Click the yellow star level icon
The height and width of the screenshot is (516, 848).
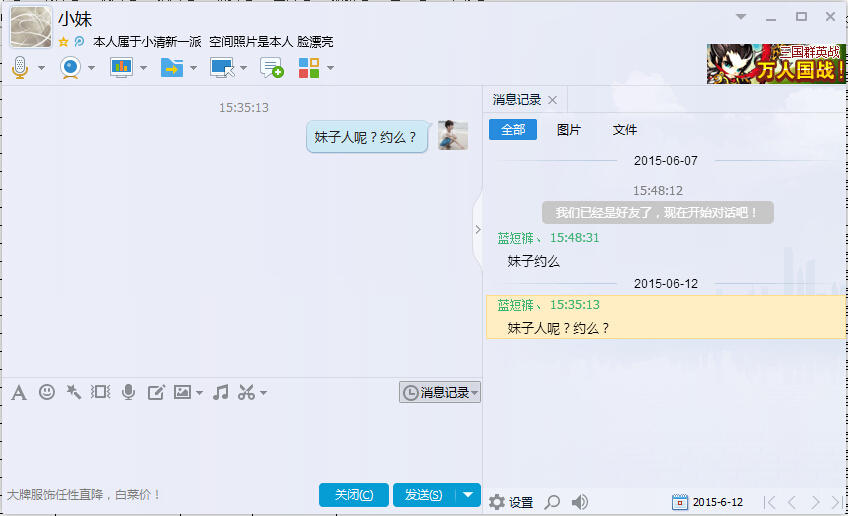63,42
